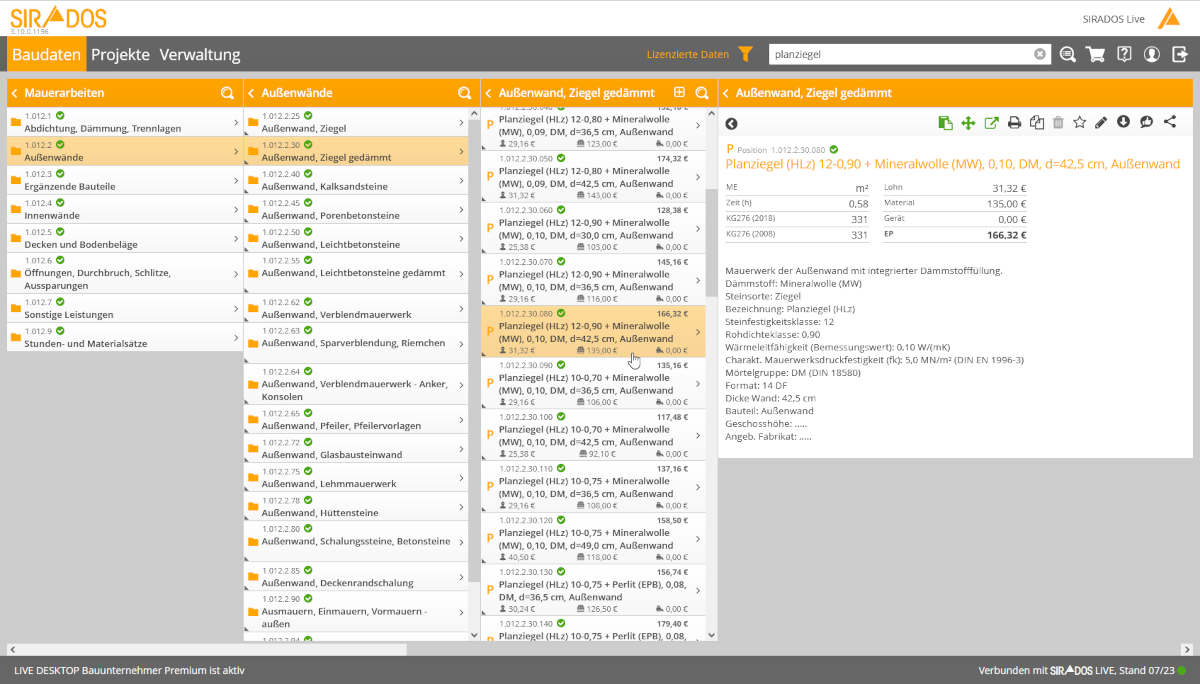Click the logout icon in top bar
The height and width of the screenshot is (684, 1200).
(x=1180, y=54)
